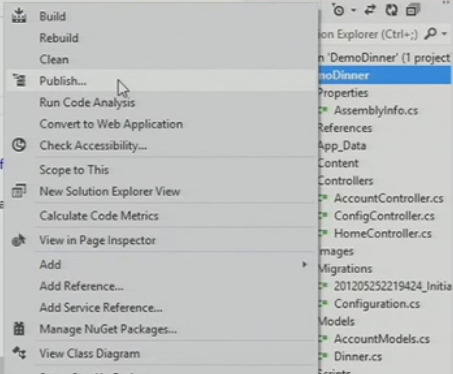Image resolution: width=453 pixels, height=374 pixels.
Task: Select the Content folder
Action: tap(339, 163)
